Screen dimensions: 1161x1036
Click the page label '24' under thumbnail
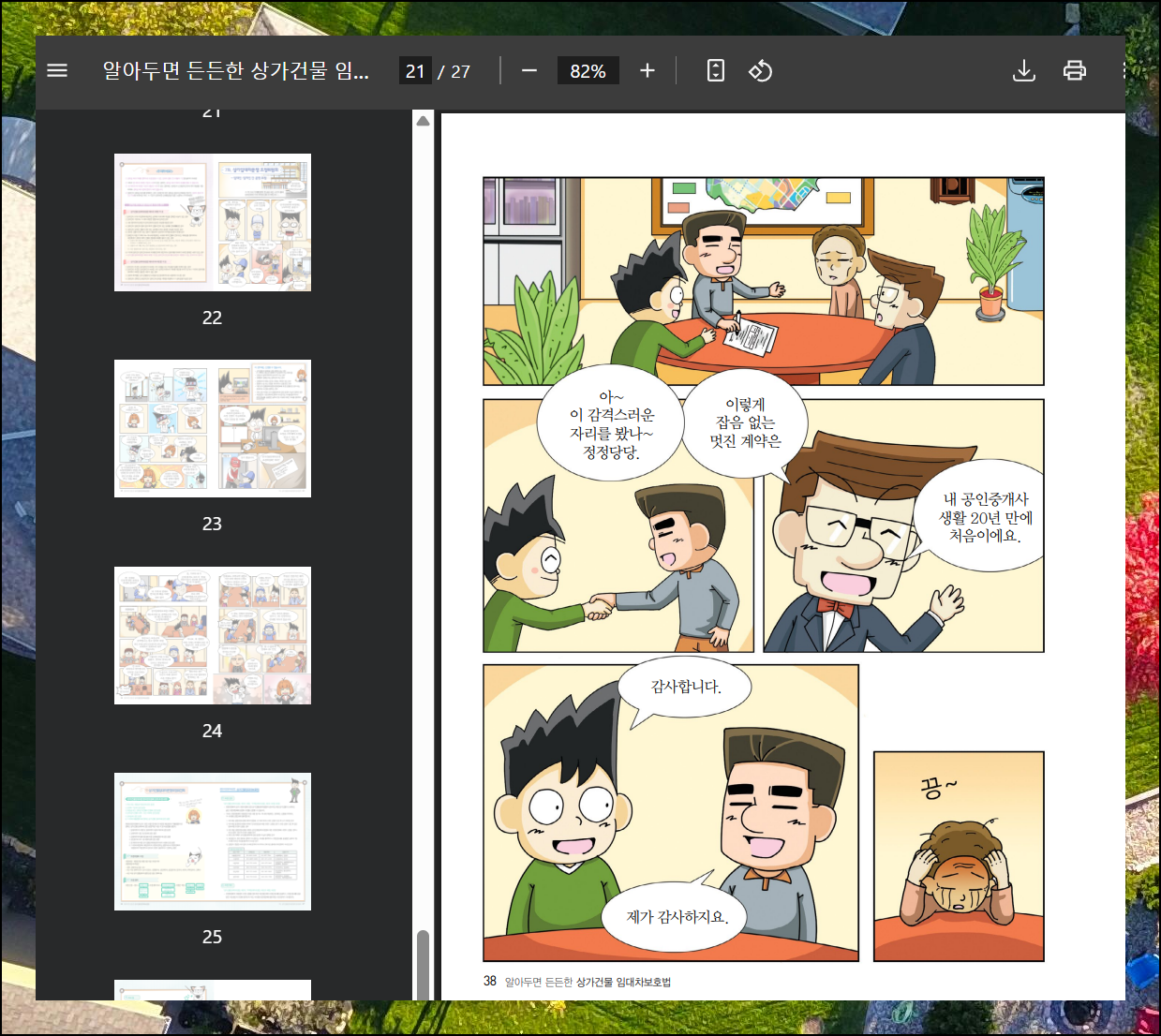coord(213,731)
